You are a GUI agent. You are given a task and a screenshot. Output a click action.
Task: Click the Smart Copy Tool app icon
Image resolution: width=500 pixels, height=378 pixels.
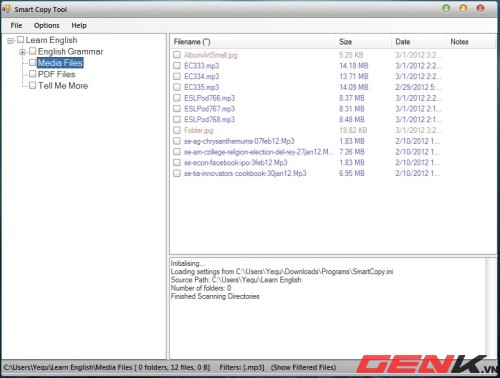tap(6, 9)
